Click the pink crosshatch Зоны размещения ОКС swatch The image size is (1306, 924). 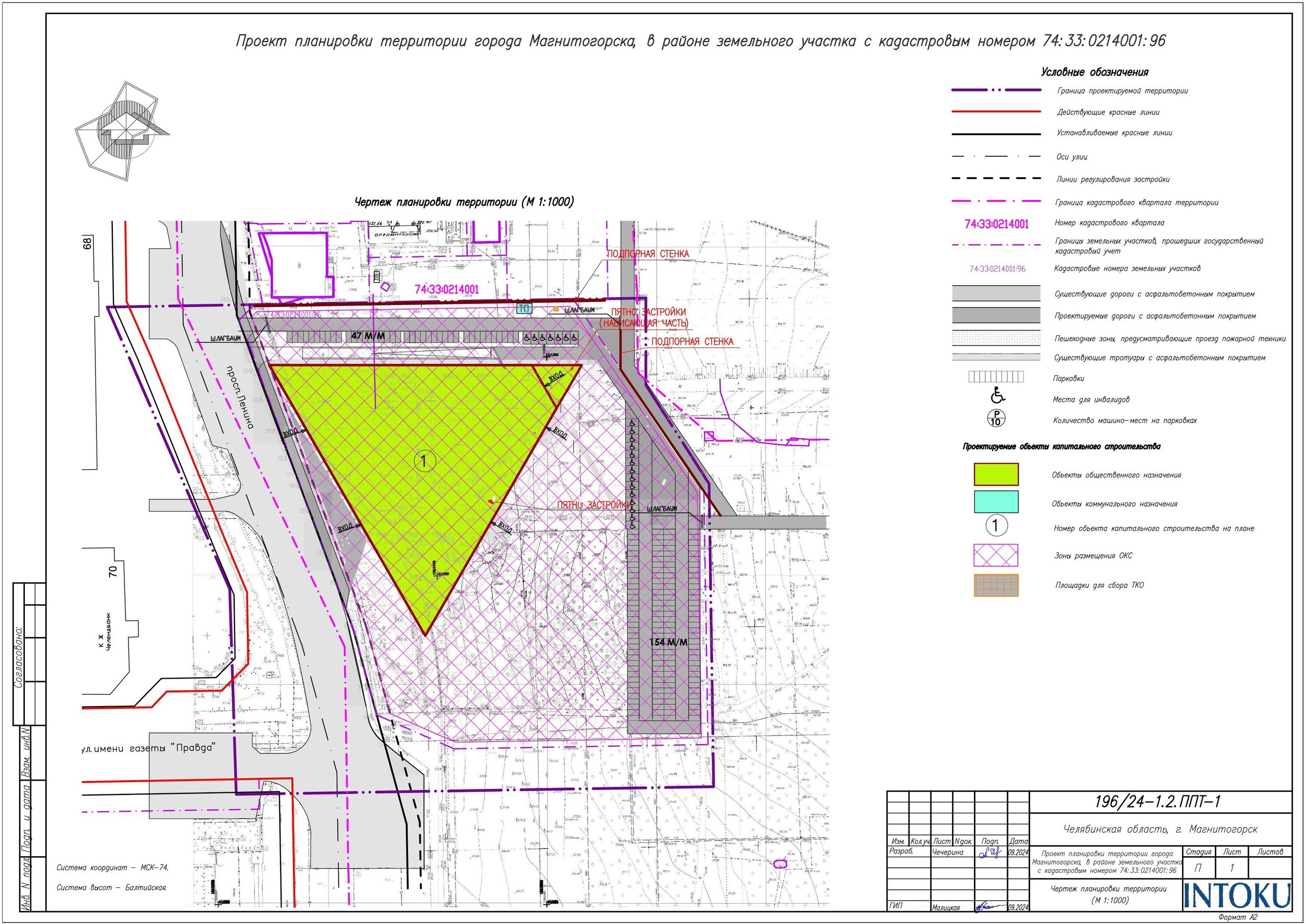tap(996, 555)
